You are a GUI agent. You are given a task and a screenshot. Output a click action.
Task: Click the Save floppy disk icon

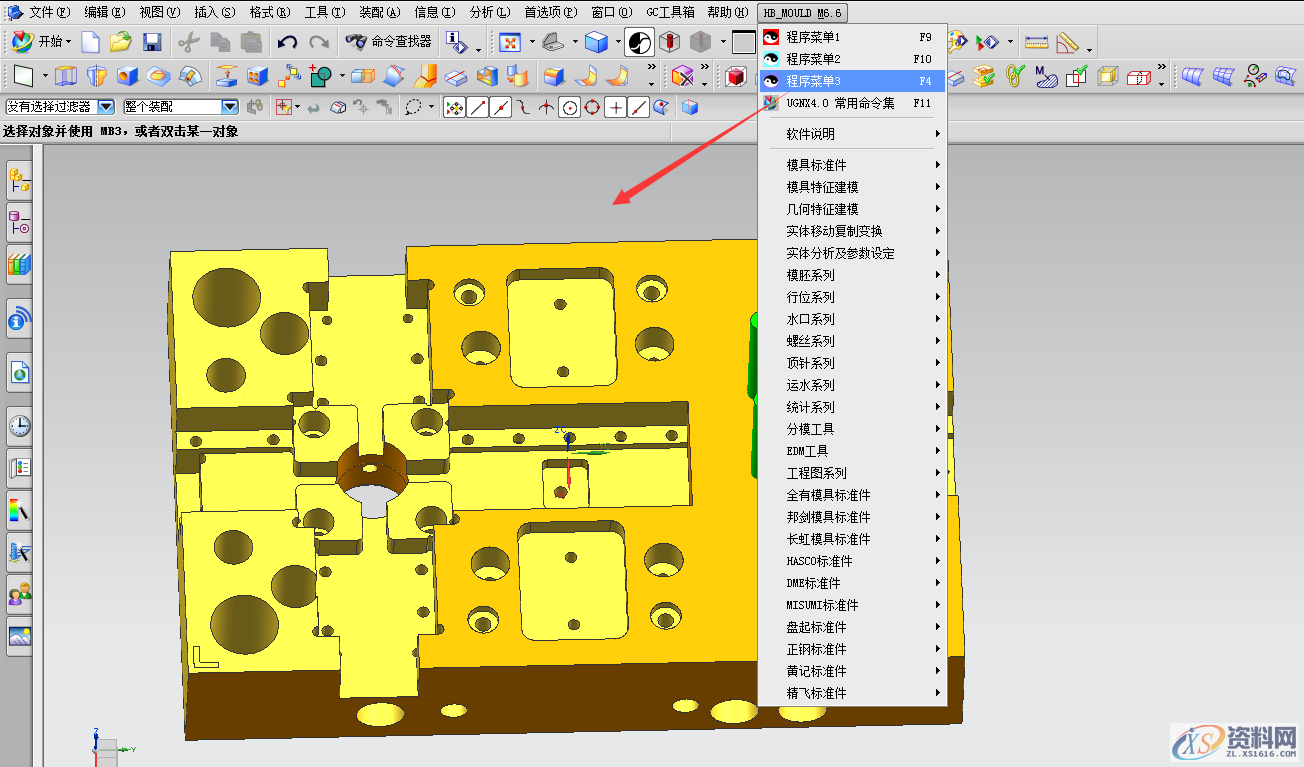152,42
